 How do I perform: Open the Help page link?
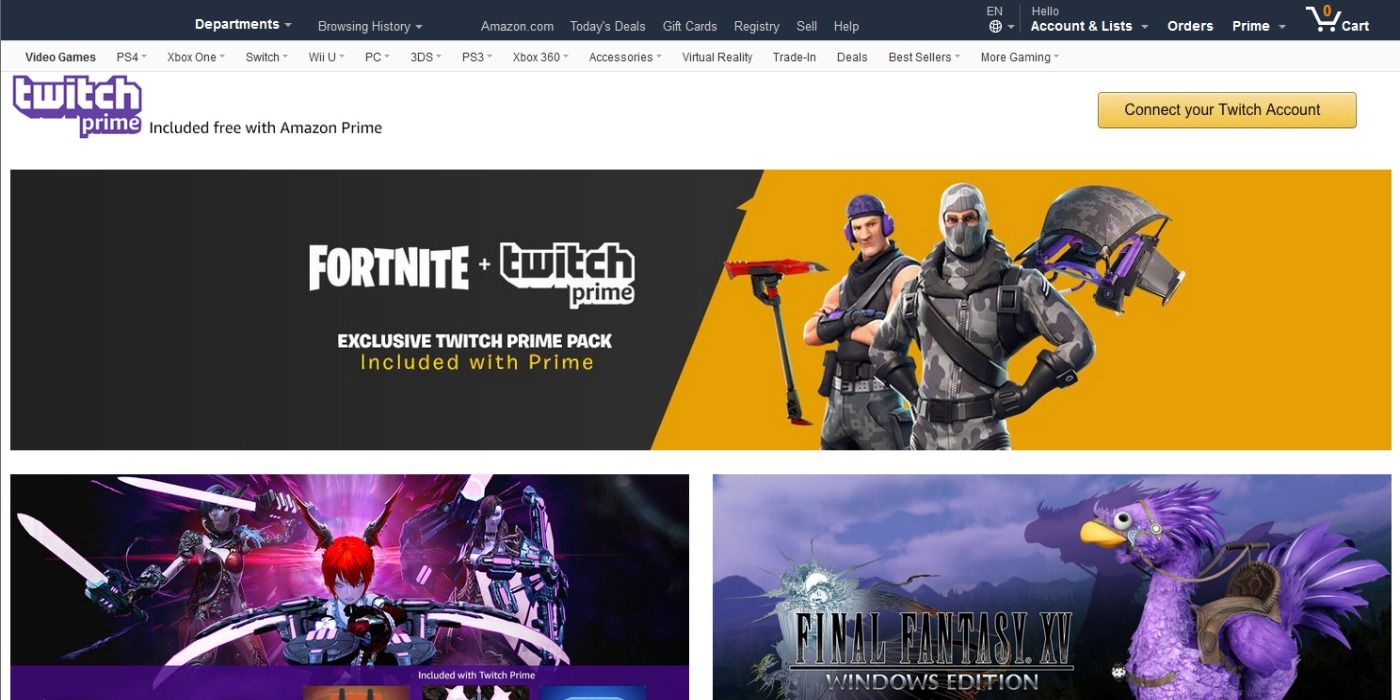pyautogui.click(x=846, y=26)
